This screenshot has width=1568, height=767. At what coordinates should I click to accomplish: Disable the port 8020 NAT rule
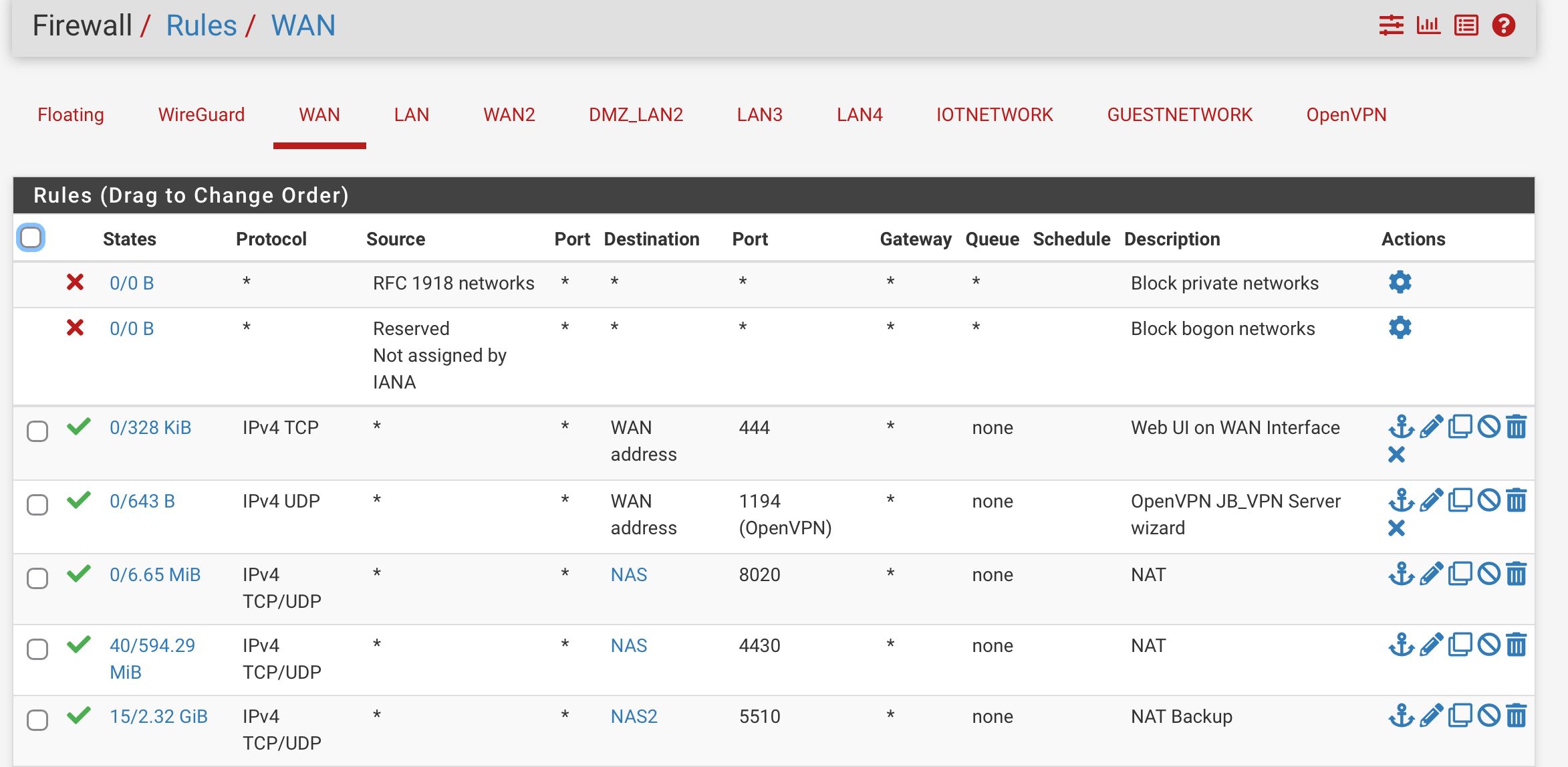point(1488,574)
